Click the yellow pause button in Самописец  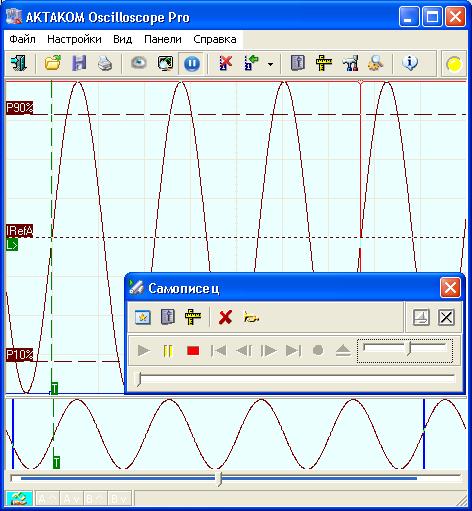tap(168, 351)
